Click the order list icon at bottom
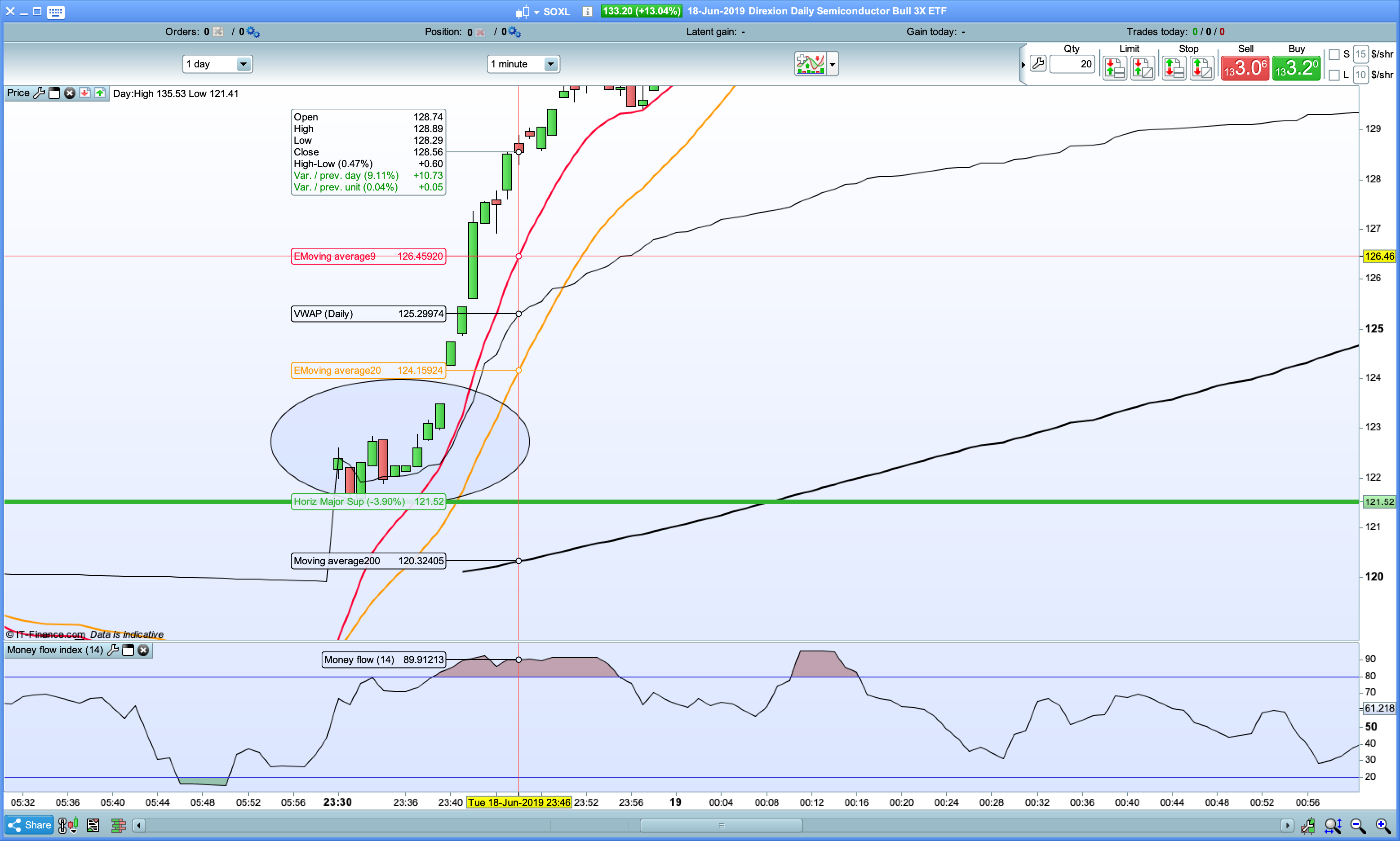Screen dimensions: 1400x841 tap(93, 825)
